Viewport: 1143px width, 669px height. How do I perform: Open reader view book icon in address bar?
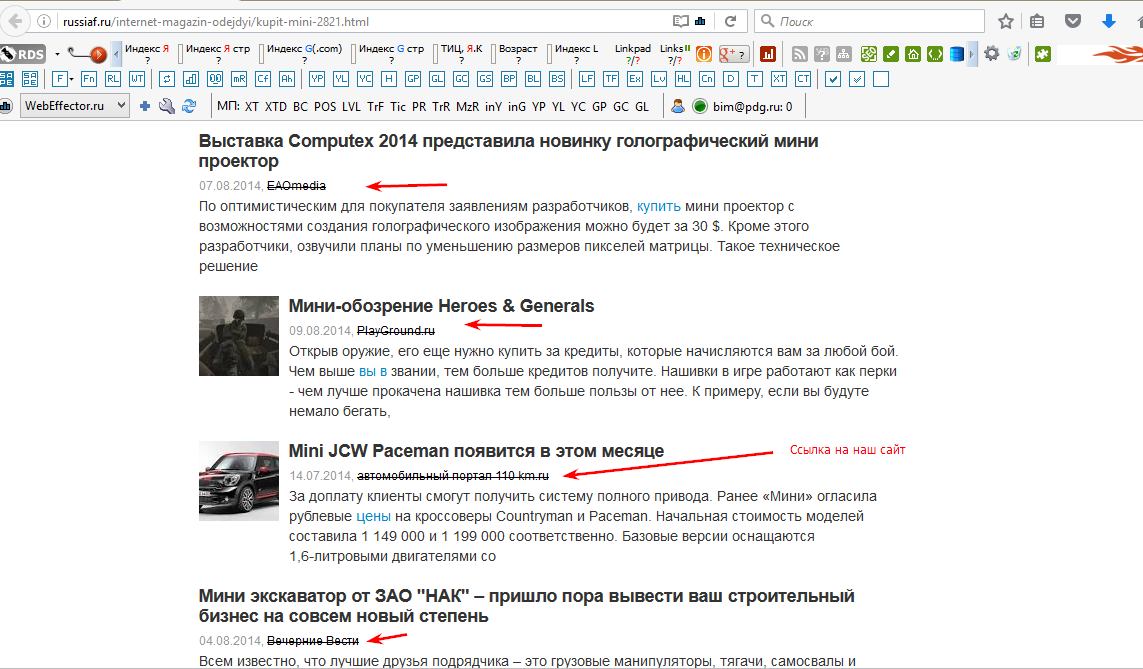(x=680, y=21)
